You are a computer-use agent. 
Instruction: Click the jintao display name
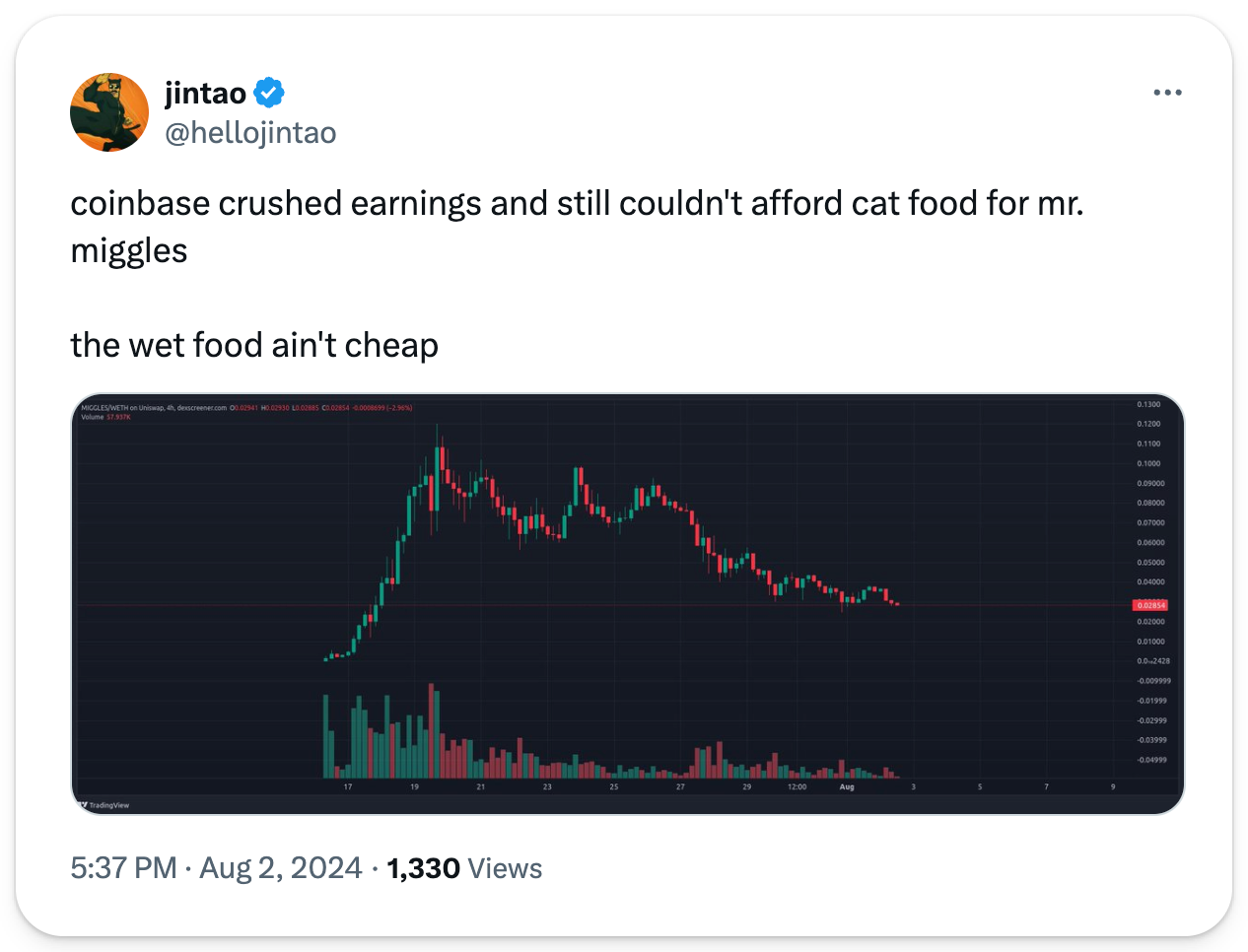[x=205, y=93]
